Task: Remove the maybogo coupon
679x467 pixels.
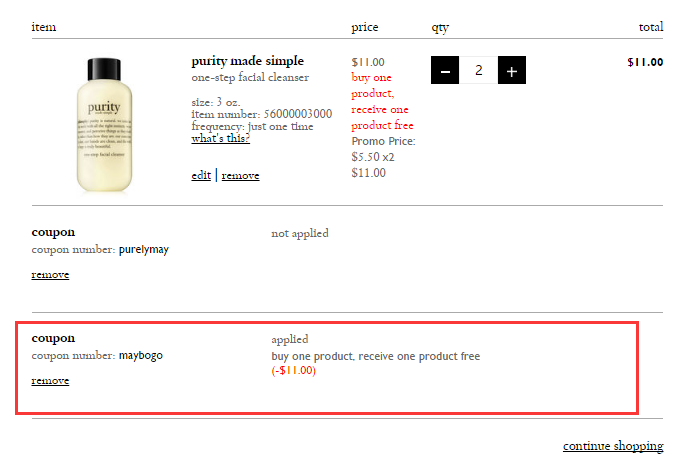Action: coord(50,381)
